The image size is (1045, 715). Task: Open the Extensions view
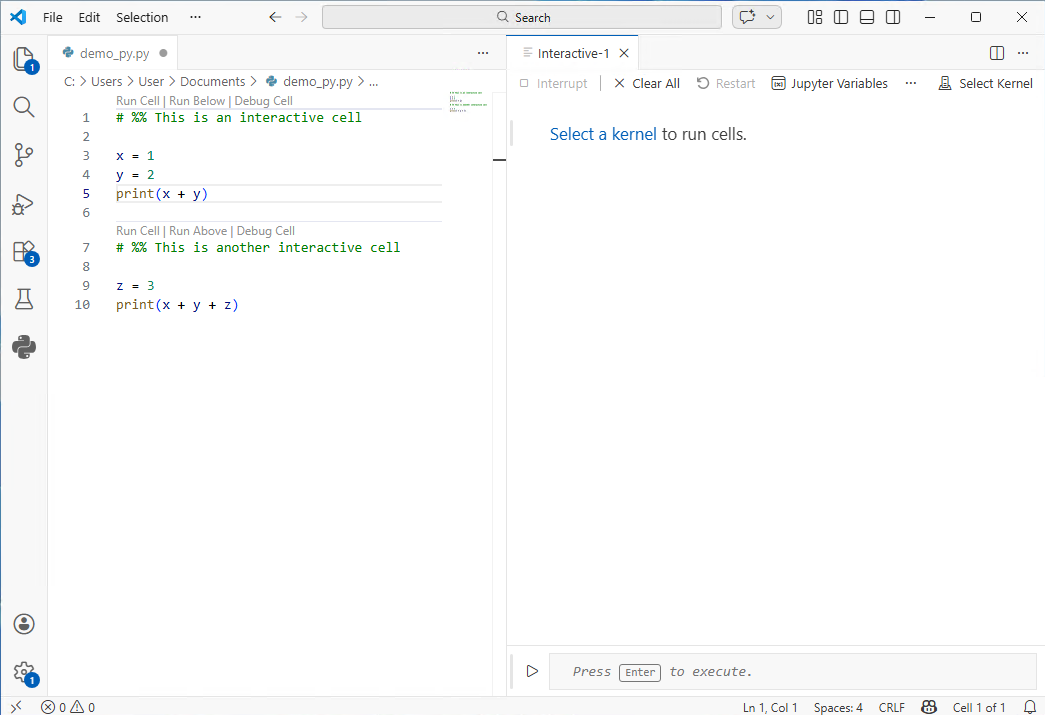24,252
